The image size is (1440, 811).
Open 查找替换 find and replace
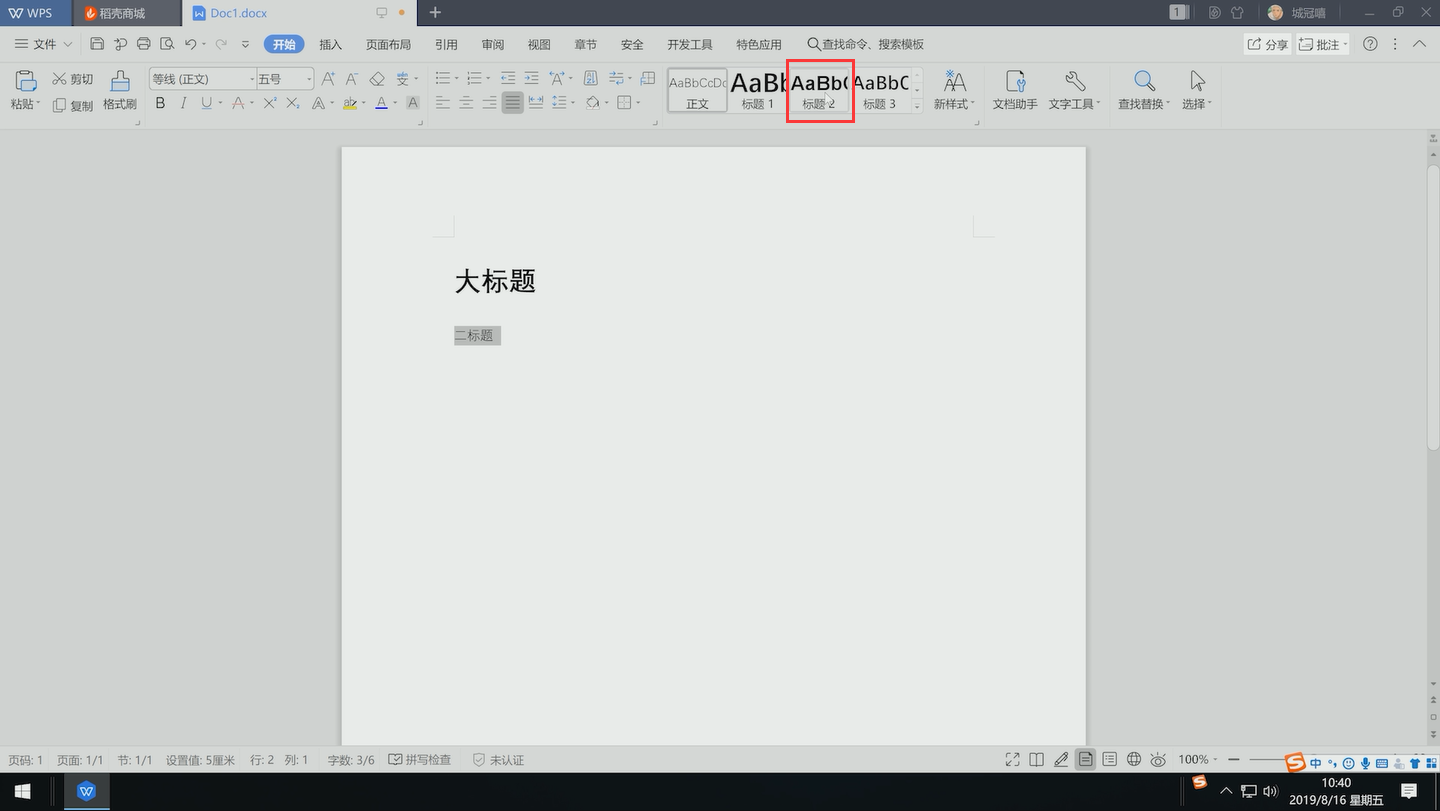[x=1144, y=90]
